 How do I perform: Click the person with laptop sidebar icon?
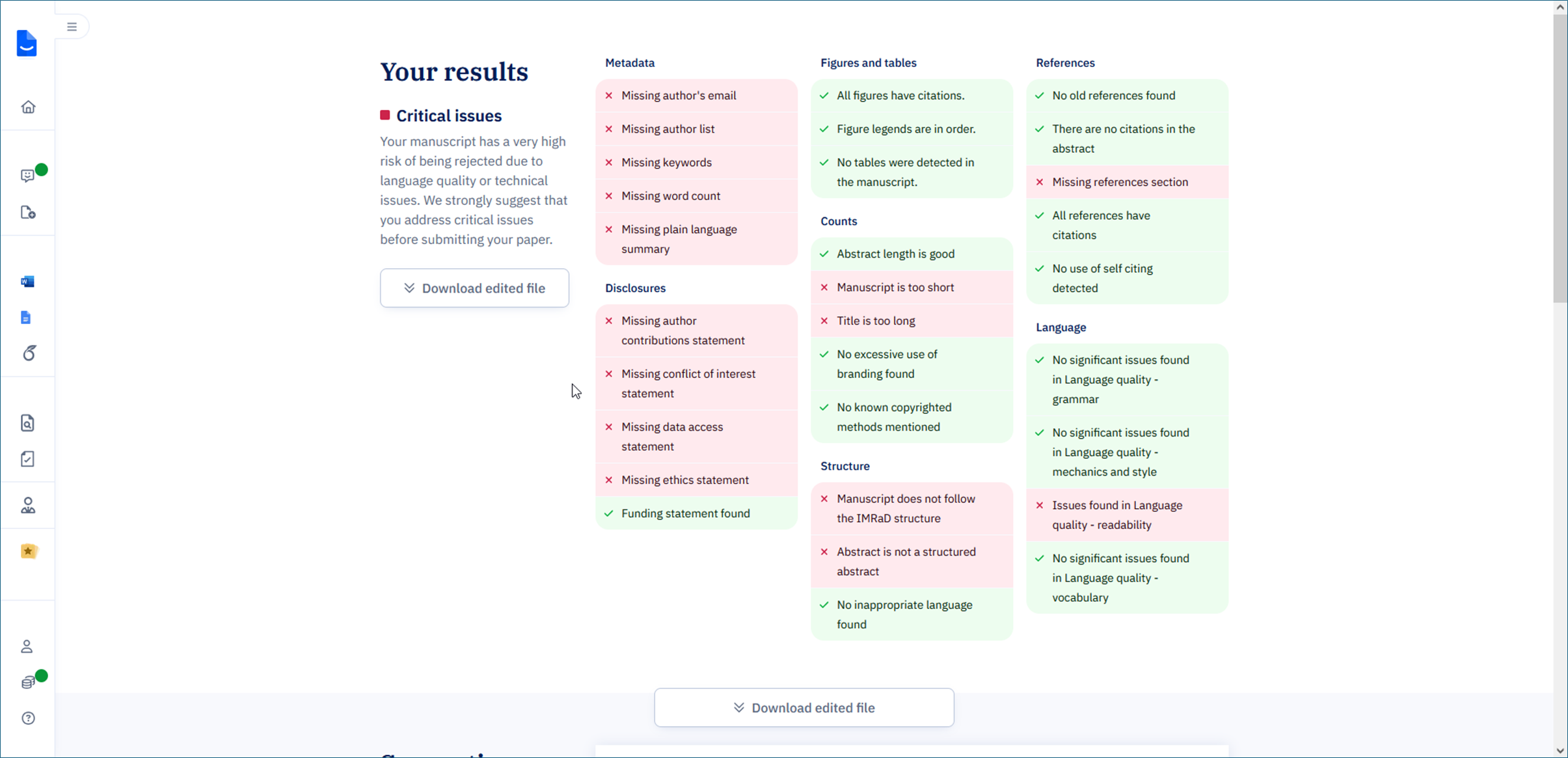[28, 506]
